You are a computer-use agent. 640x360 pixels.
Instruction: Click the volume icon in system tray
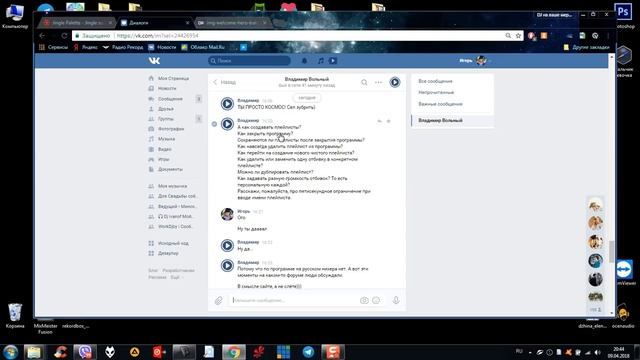click(x=598, y=352)
